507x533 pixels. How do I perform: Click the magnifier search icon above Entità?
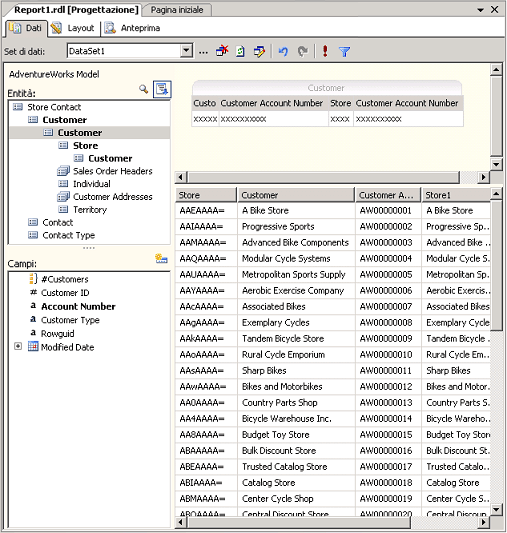pyautogui.click(x=143, y=89)
